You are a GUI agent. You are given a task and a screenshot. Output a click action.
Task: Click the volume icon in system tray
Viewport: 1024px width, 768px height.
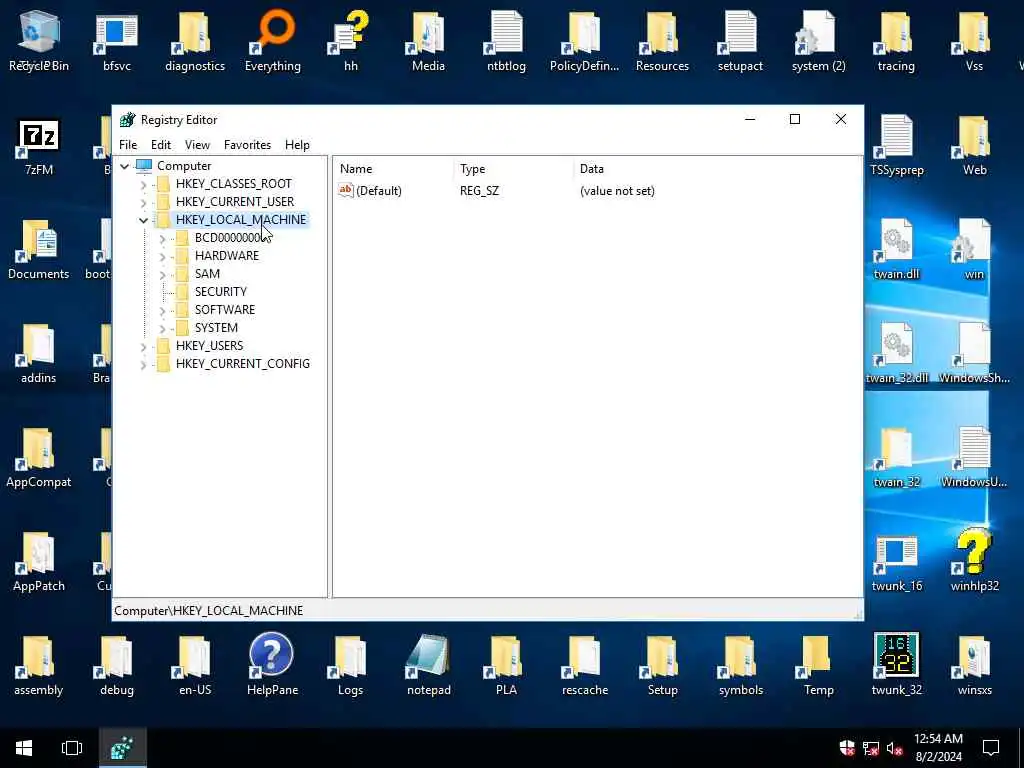[x=895, y=748]
